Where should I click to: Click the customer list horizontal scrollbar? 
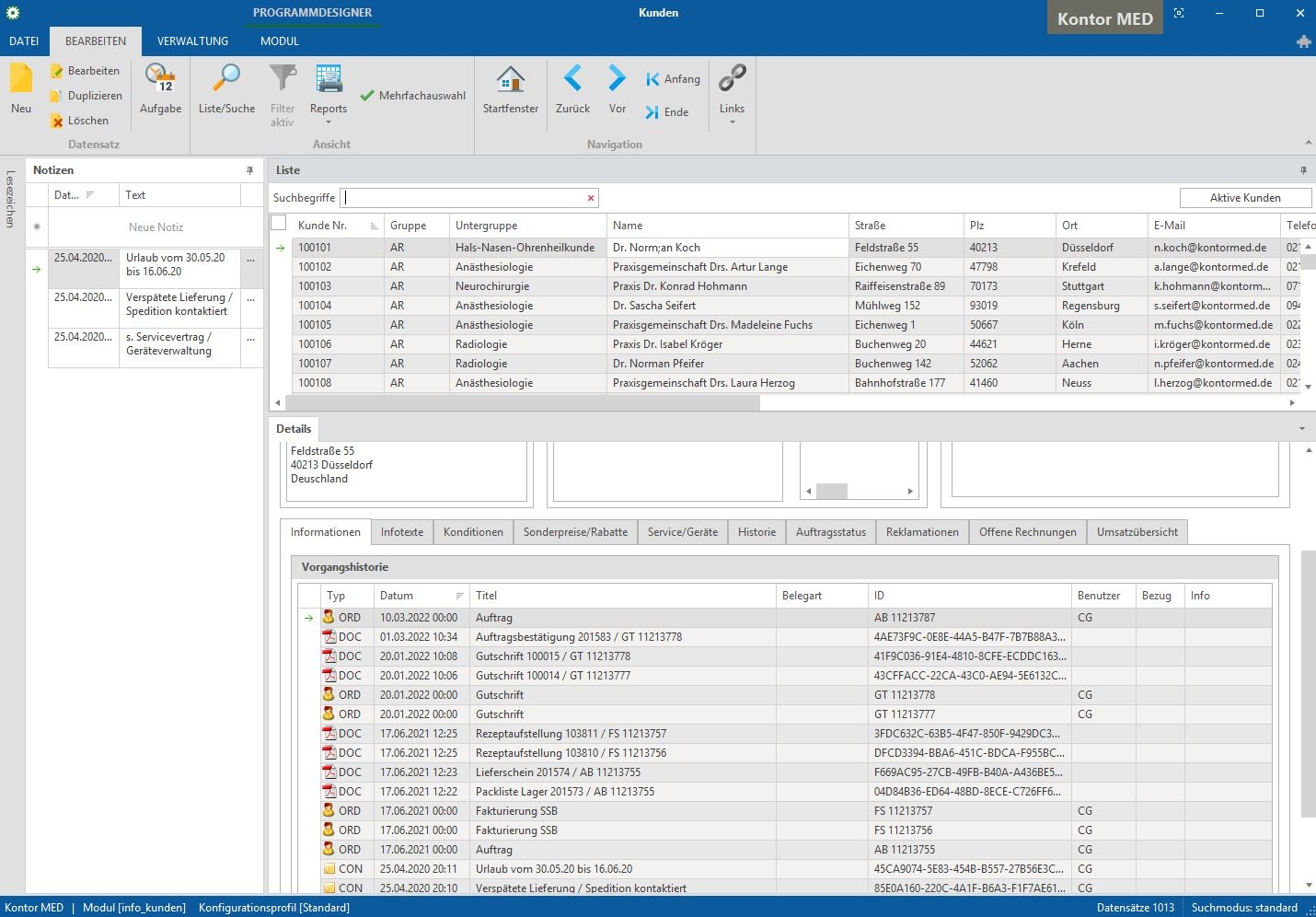(523, 402)
